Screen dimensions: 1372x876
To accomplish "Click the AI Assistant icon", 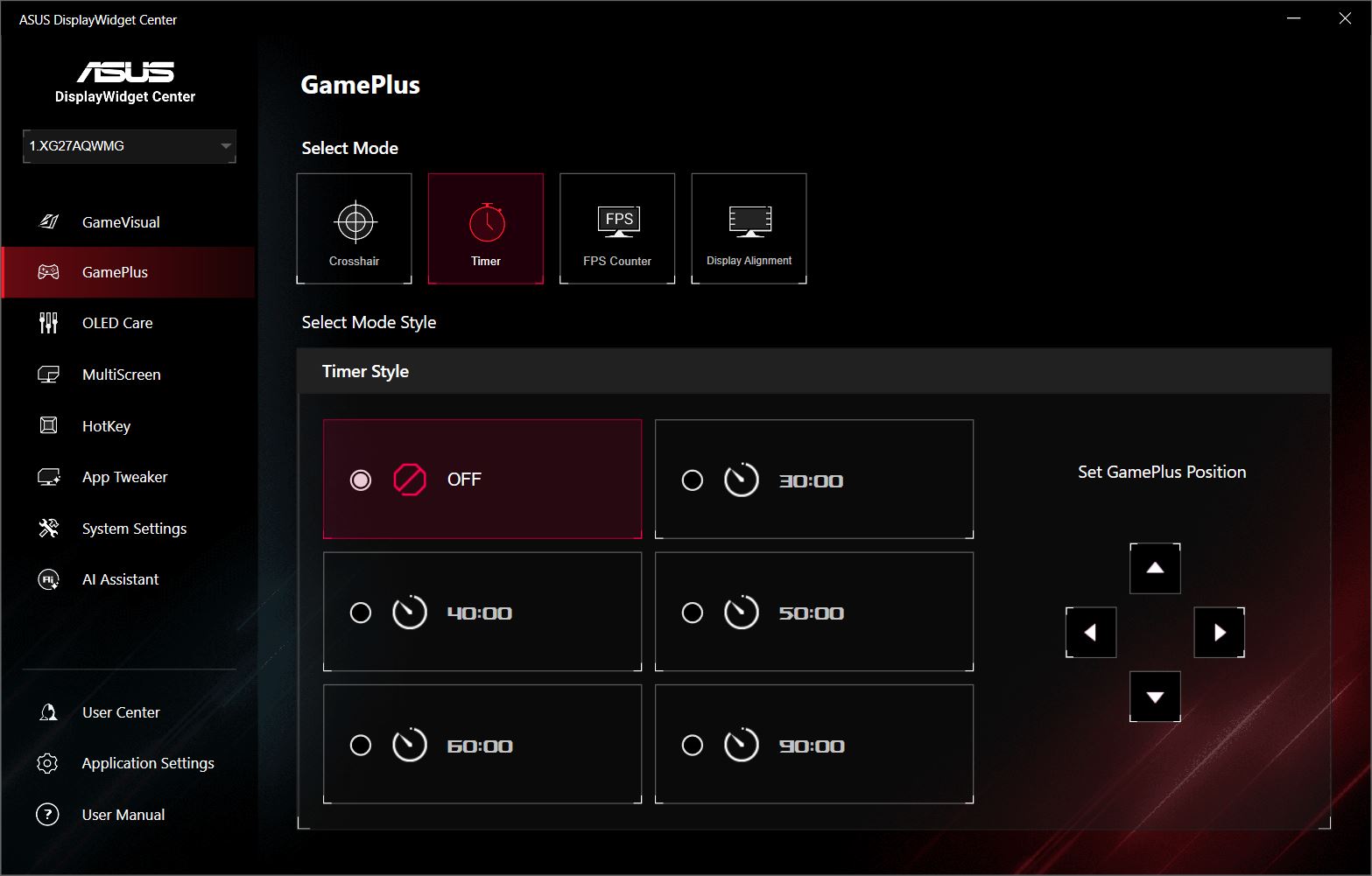I will (48, 579).
